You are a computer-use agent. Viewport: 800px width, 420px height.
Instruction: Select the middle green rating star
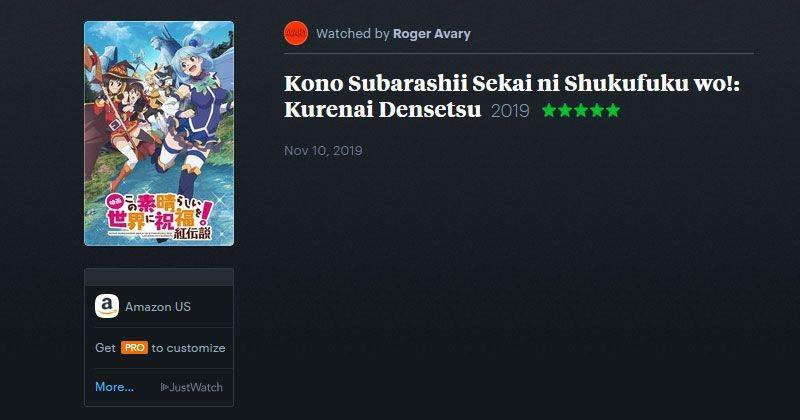(581, 110)
